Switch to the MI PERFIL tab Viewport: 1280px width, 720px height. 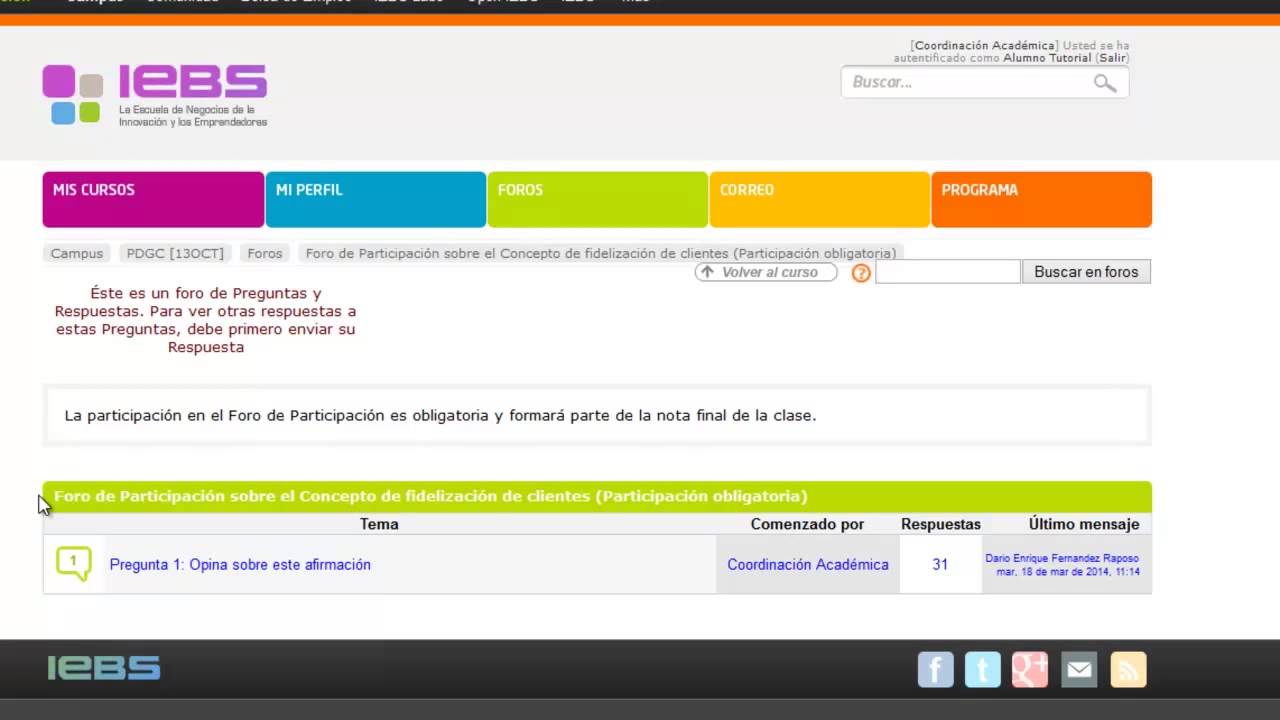[x=376, y=199]
